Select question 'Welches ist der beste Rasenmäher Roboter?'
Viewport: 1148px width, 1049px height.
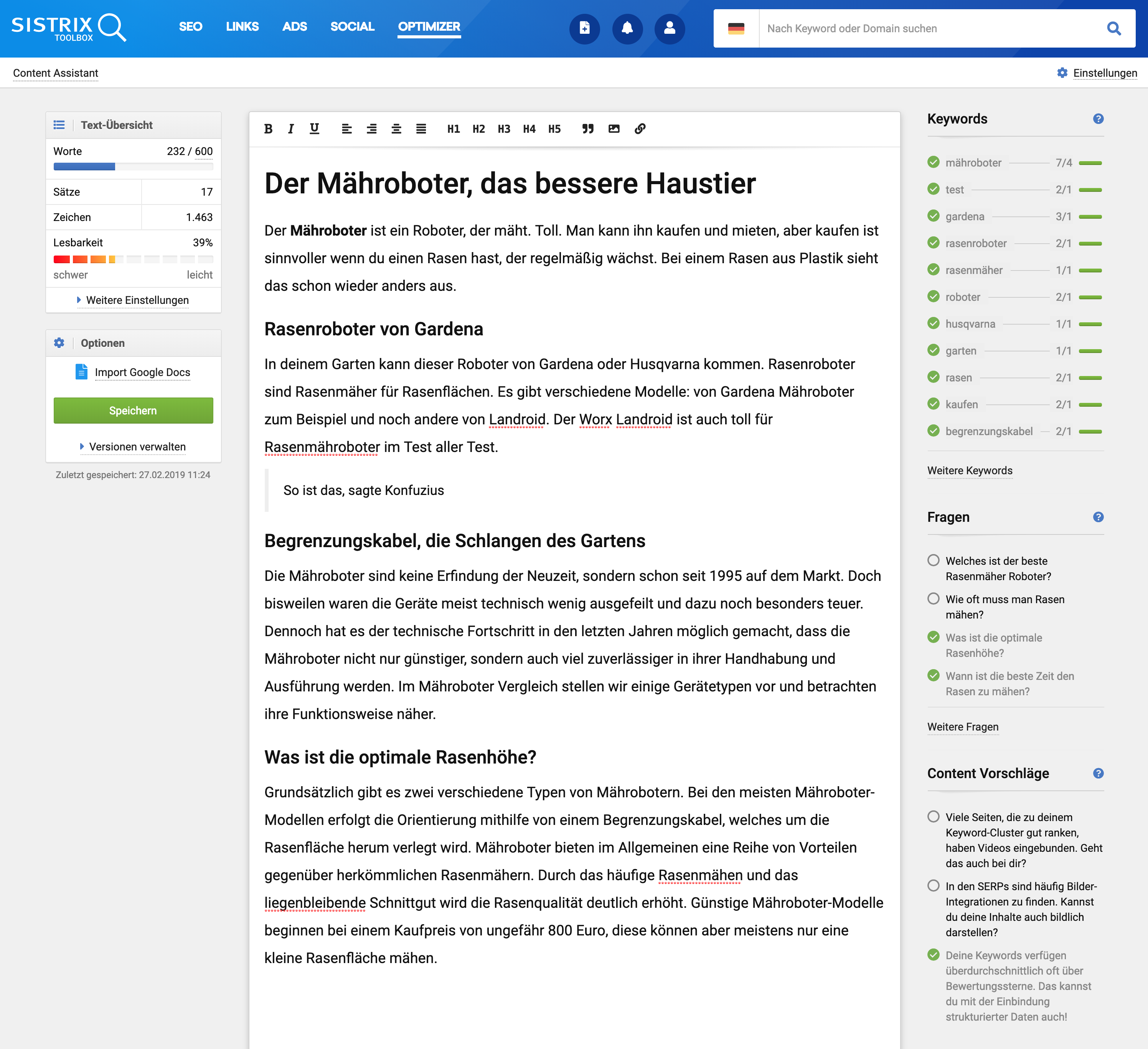(x=933, y=561)
